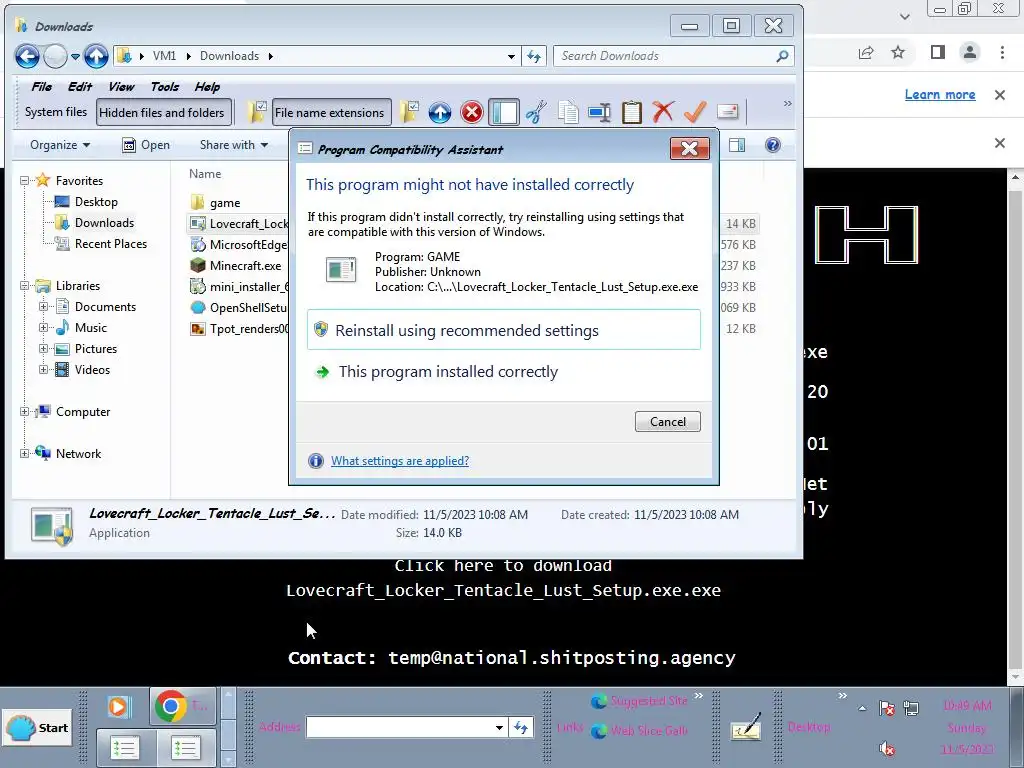Click the Start button
Screen dimensions: 1024x768
pos(39,728)
